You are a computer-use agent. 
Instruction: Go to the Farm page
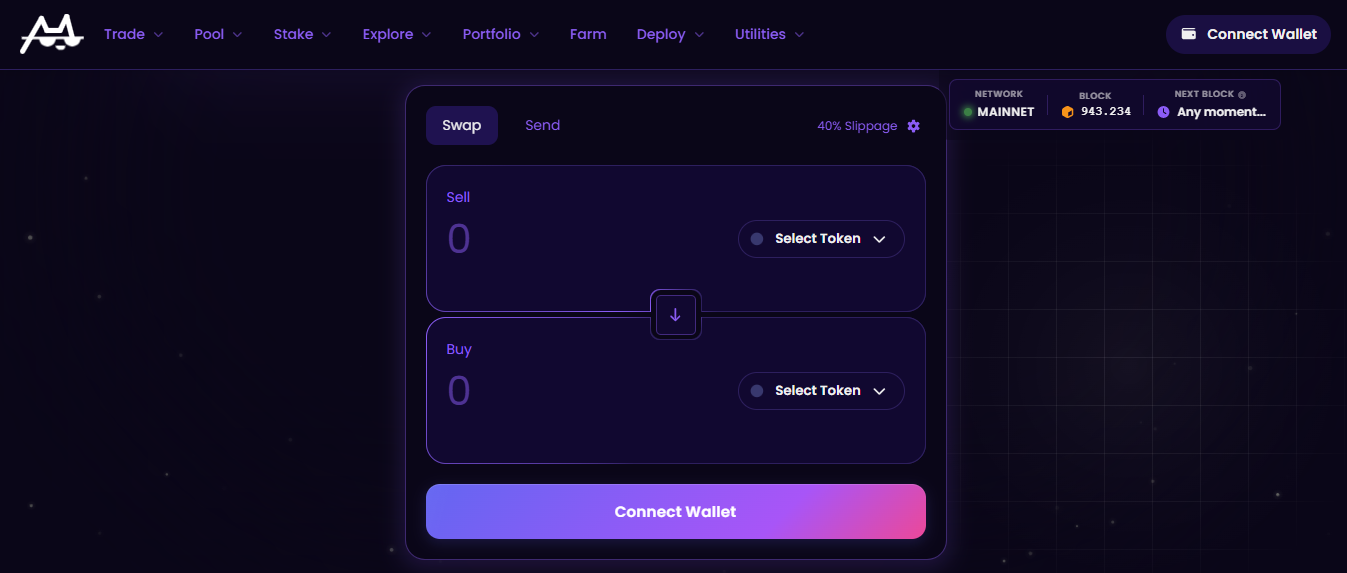[x=588, y=34]
